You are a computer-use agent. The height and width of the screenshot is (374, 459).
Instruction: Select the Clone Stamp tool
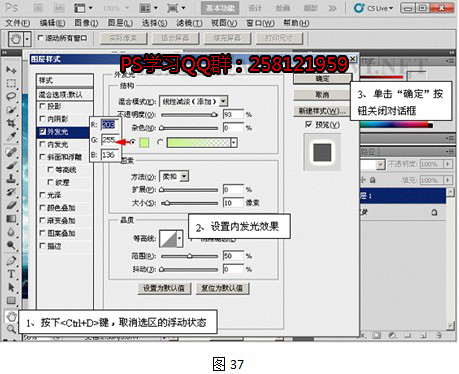(11, 179)
